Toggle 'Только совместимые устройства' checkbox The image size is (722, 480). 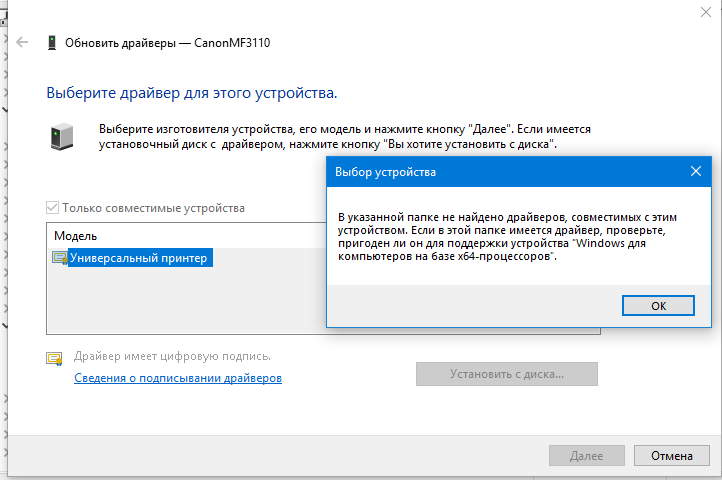click(52, 208)
